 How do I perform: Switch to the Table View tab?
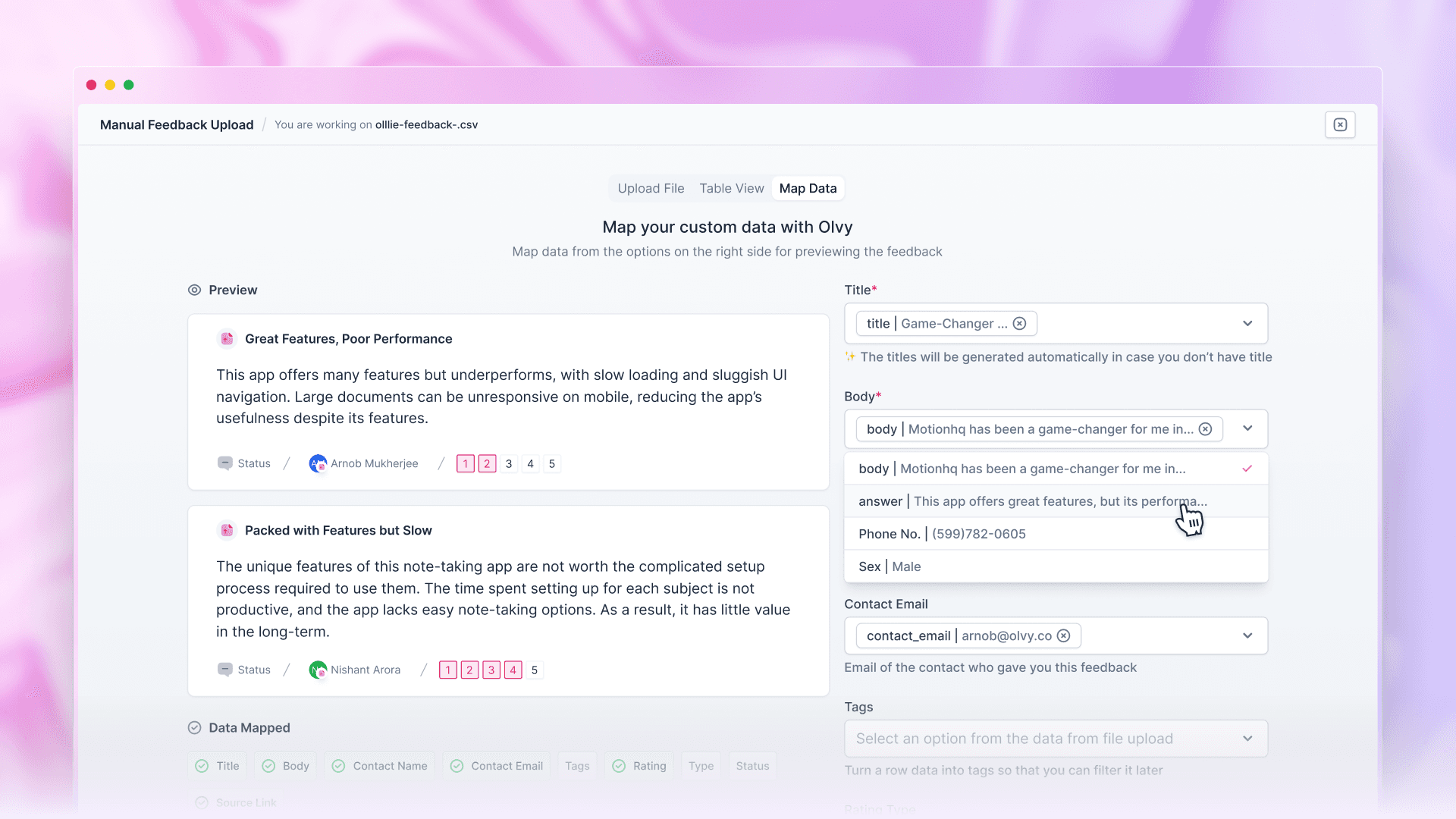pos(731,189)
